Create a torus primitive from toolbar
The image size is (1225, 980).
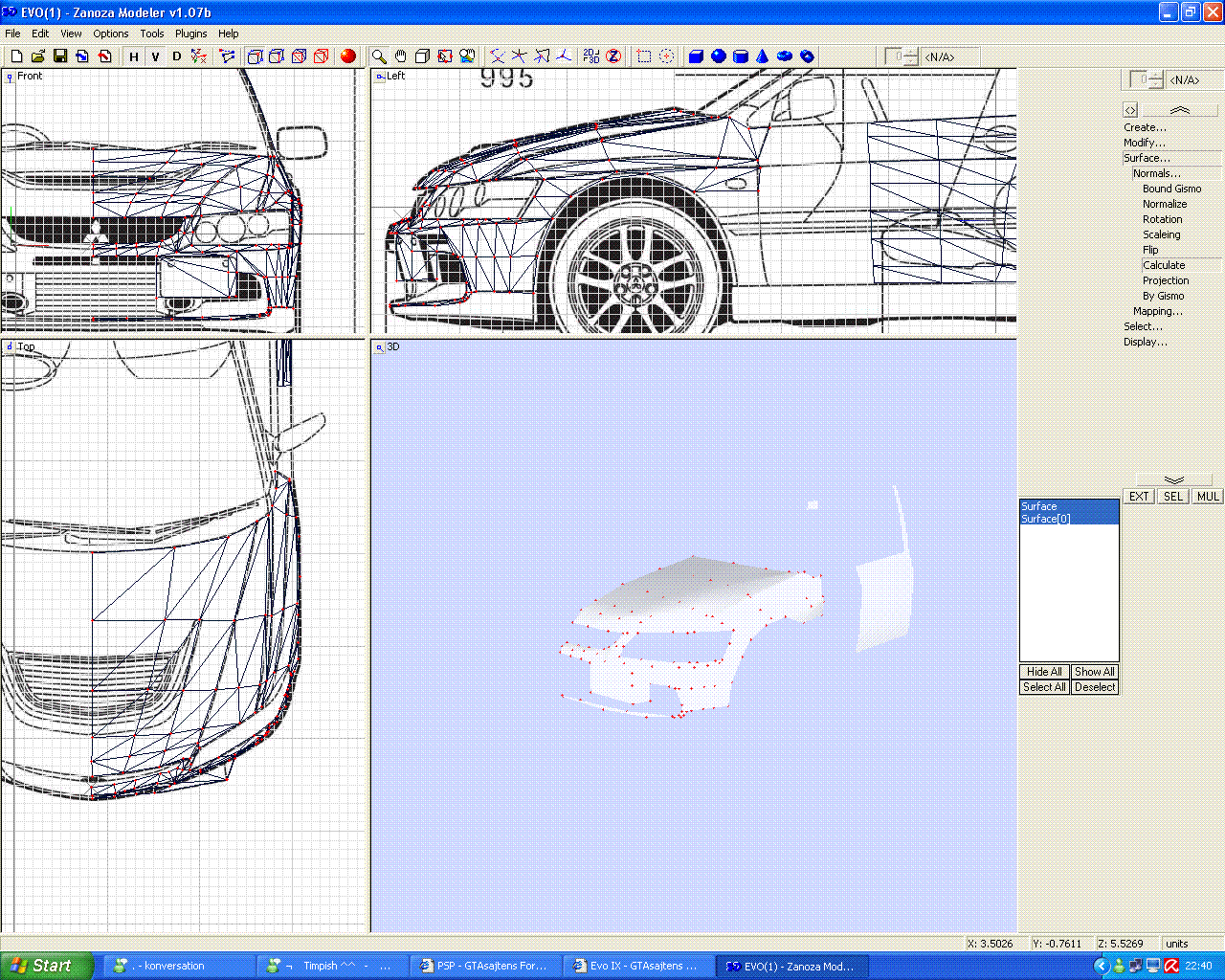coord(785,56)
